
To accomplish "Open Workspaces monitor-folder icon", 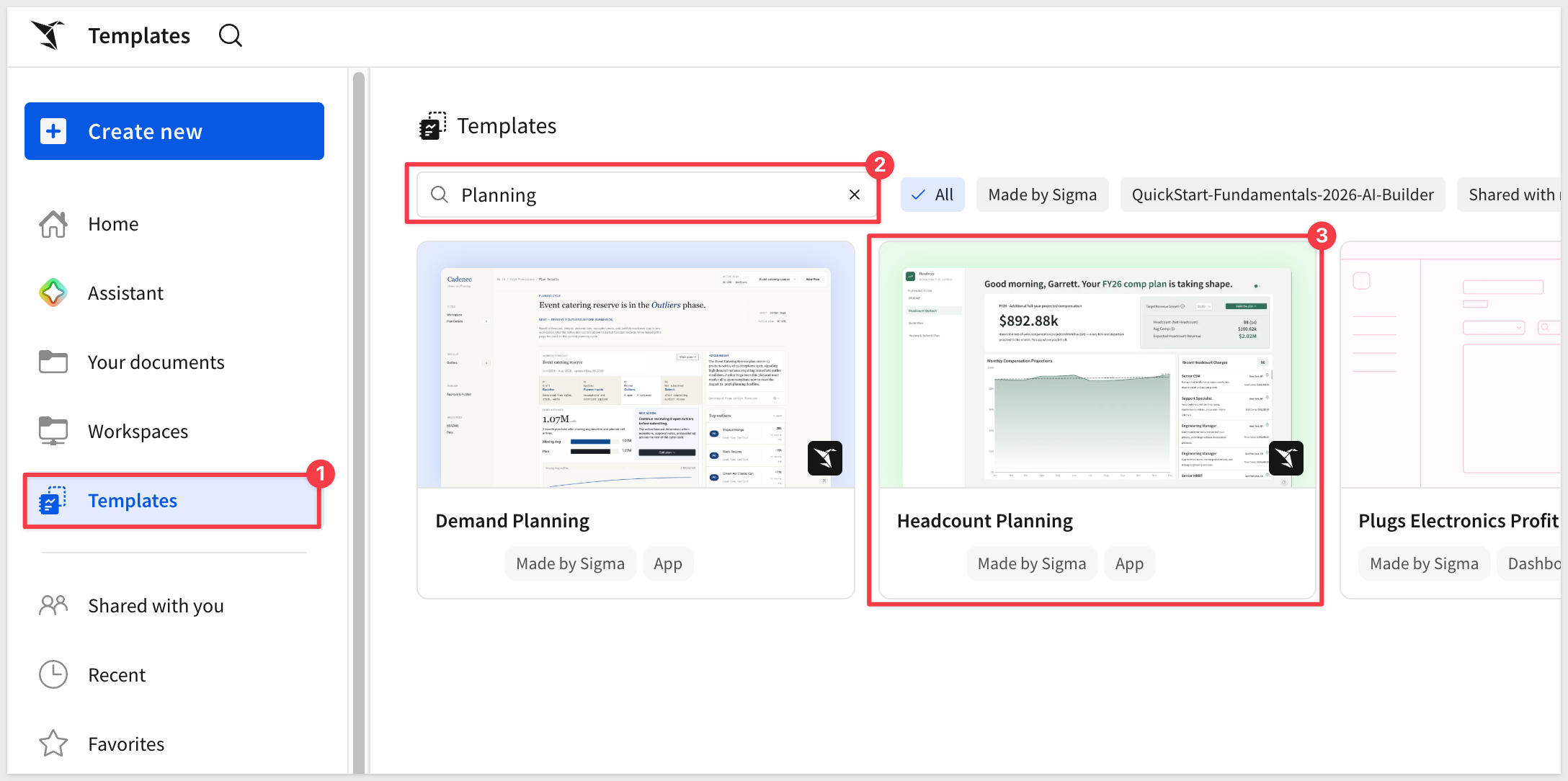I will 53,431.
